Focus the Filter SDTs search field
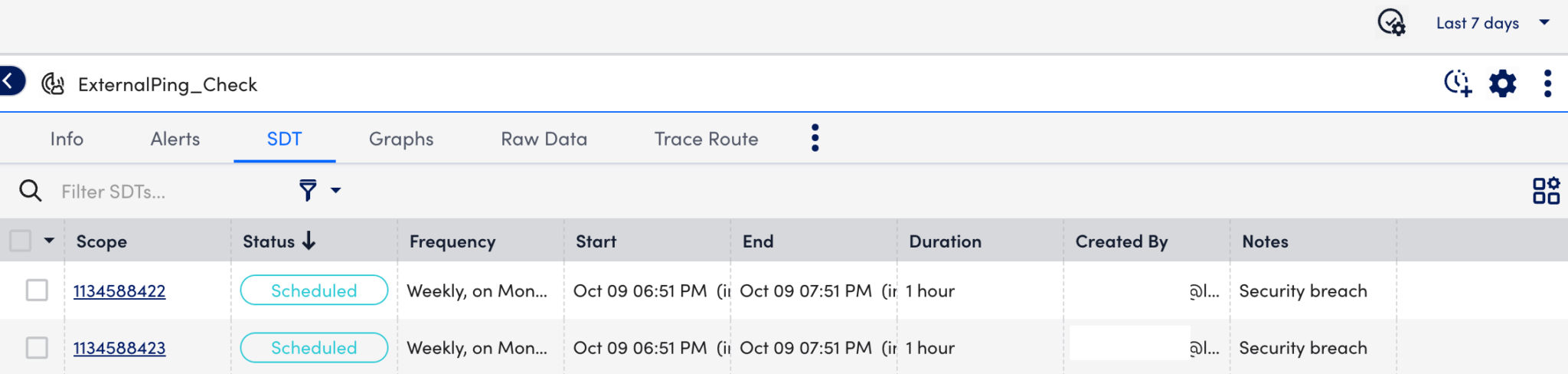 pyautogui.click(x=172, y=192)
